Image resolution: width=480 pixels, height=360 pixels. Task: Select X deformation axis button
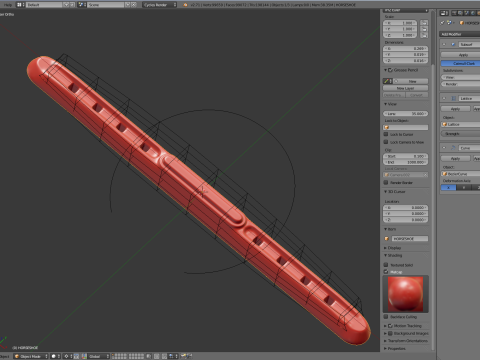pos(448,188)
